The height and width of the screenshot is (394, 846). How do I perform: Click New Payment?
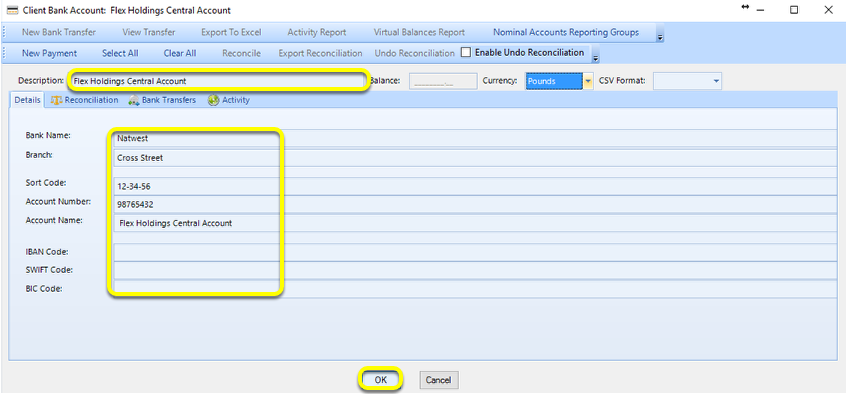[x=49, y=53]
